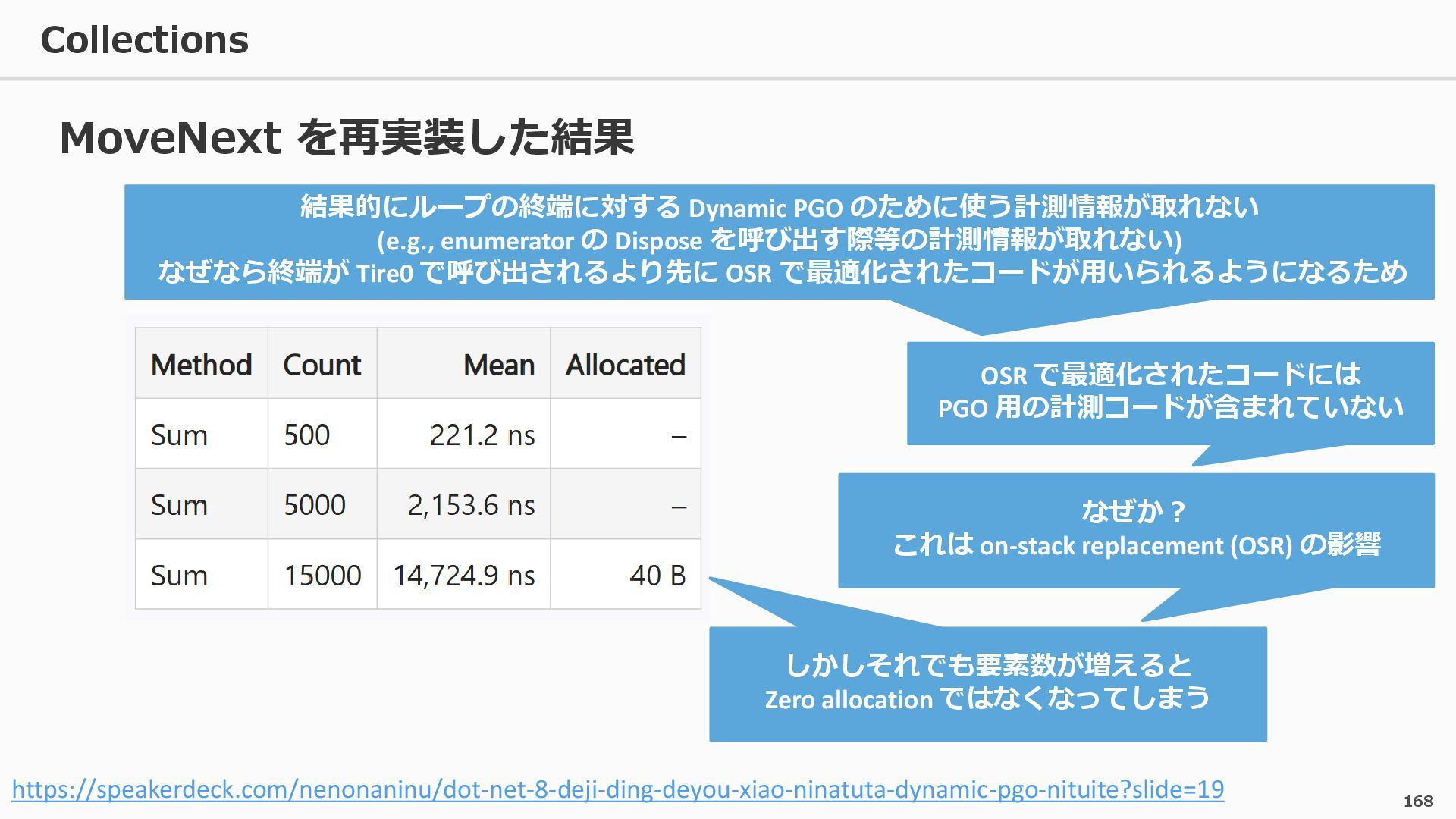Click the 2,153.6 ns mean cell
This screenshot has width=1456, height=819.
point(471,505)
